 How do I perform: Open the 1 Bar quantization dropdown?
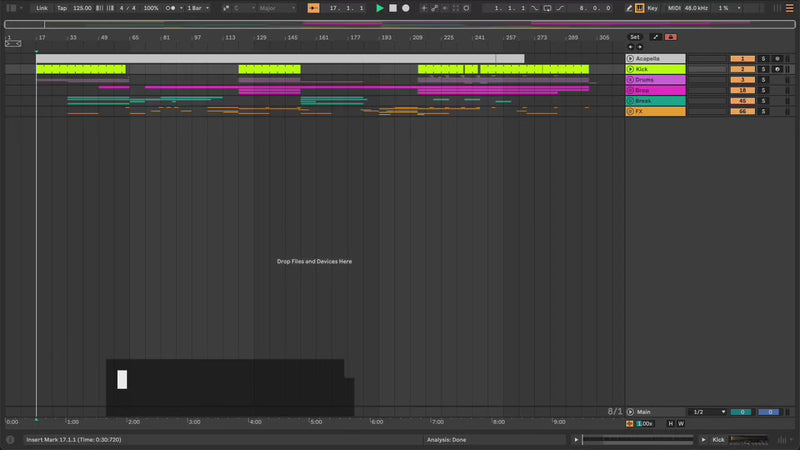(197, 8)
